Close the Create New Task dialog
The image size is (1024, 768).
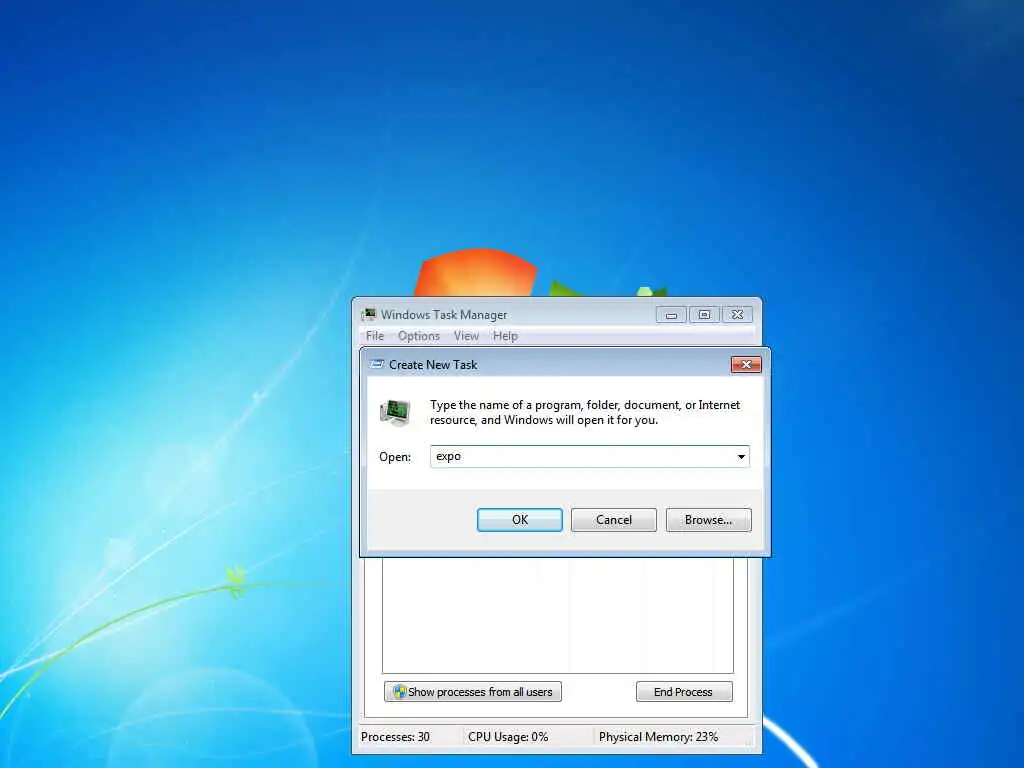[746, 364]
